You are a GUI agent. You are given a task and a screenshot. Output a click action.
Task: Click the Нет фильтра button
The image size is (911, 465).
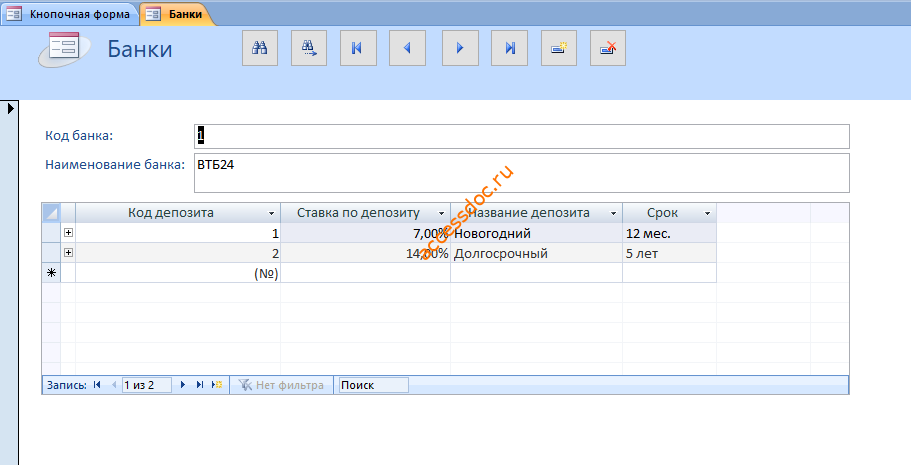(x=282, y=385)
